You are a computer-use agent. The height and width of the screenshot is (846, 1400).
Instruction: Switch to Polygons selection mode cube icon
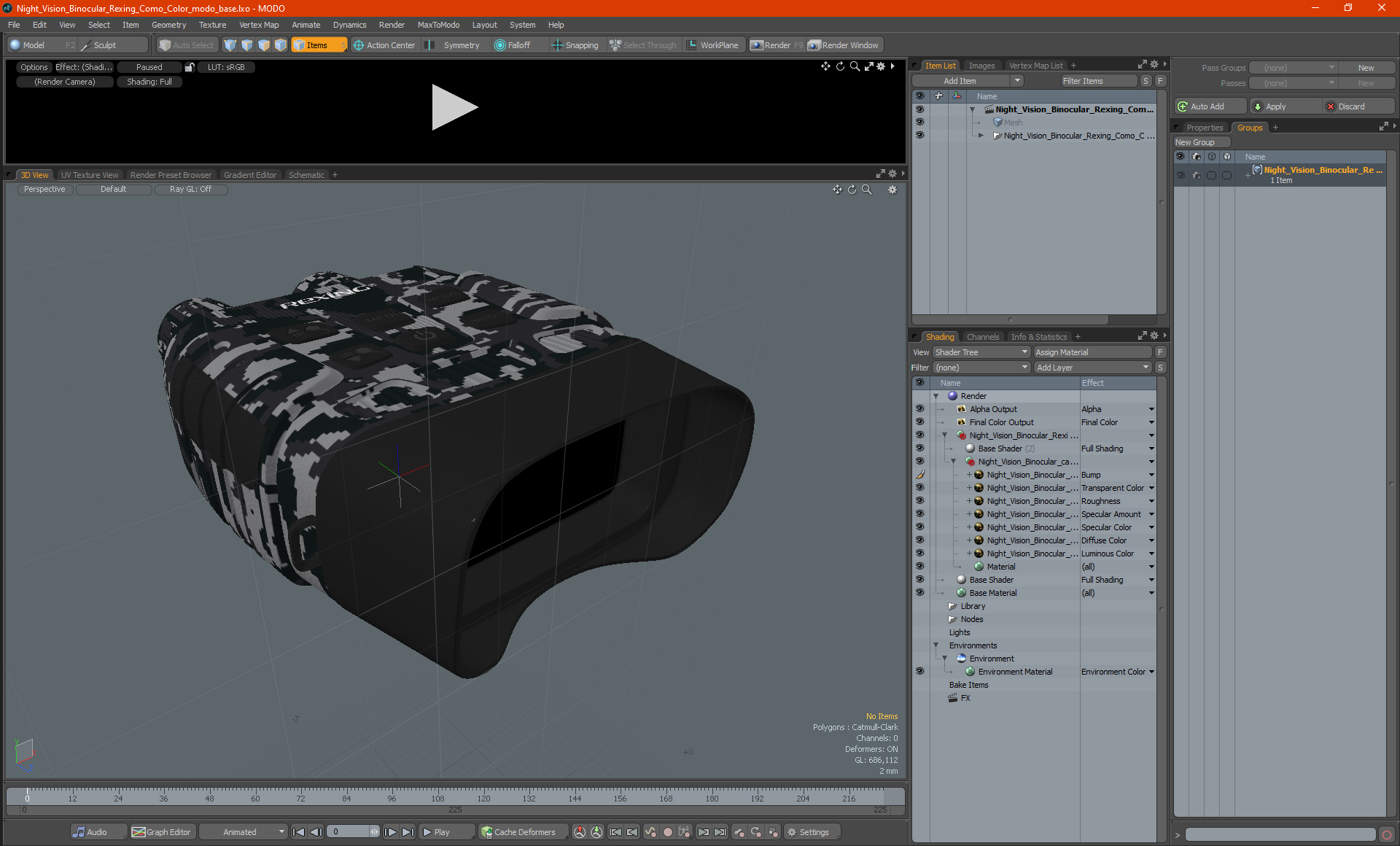click(264, 45)
